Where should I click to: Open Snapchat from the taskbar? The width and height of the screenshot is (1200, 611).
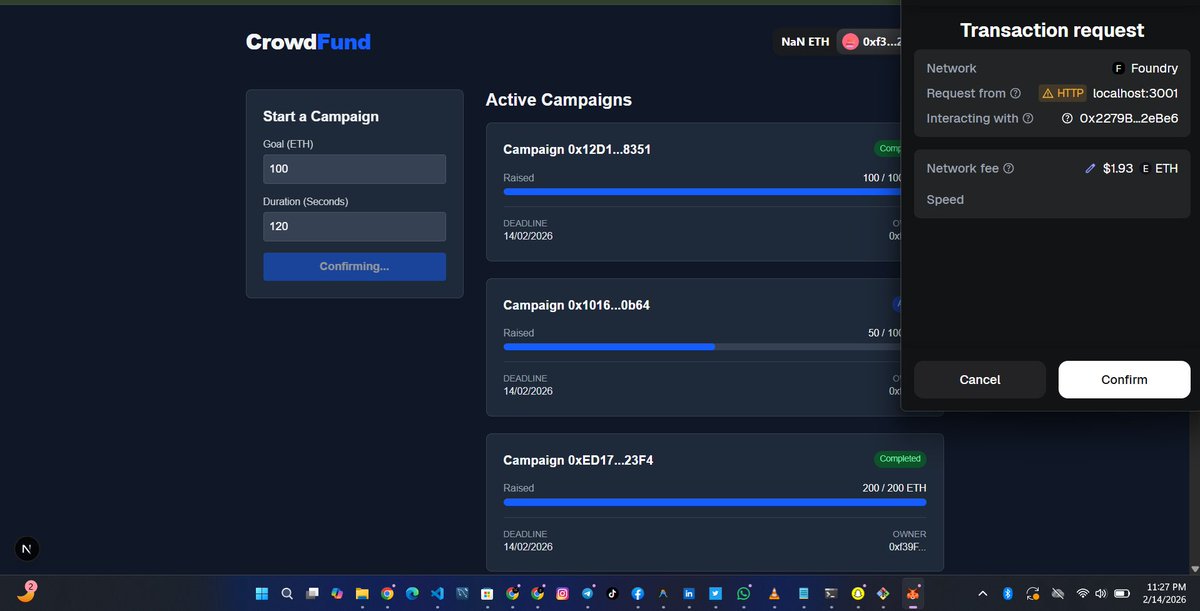pyautogui.click(x=859, y=593)
